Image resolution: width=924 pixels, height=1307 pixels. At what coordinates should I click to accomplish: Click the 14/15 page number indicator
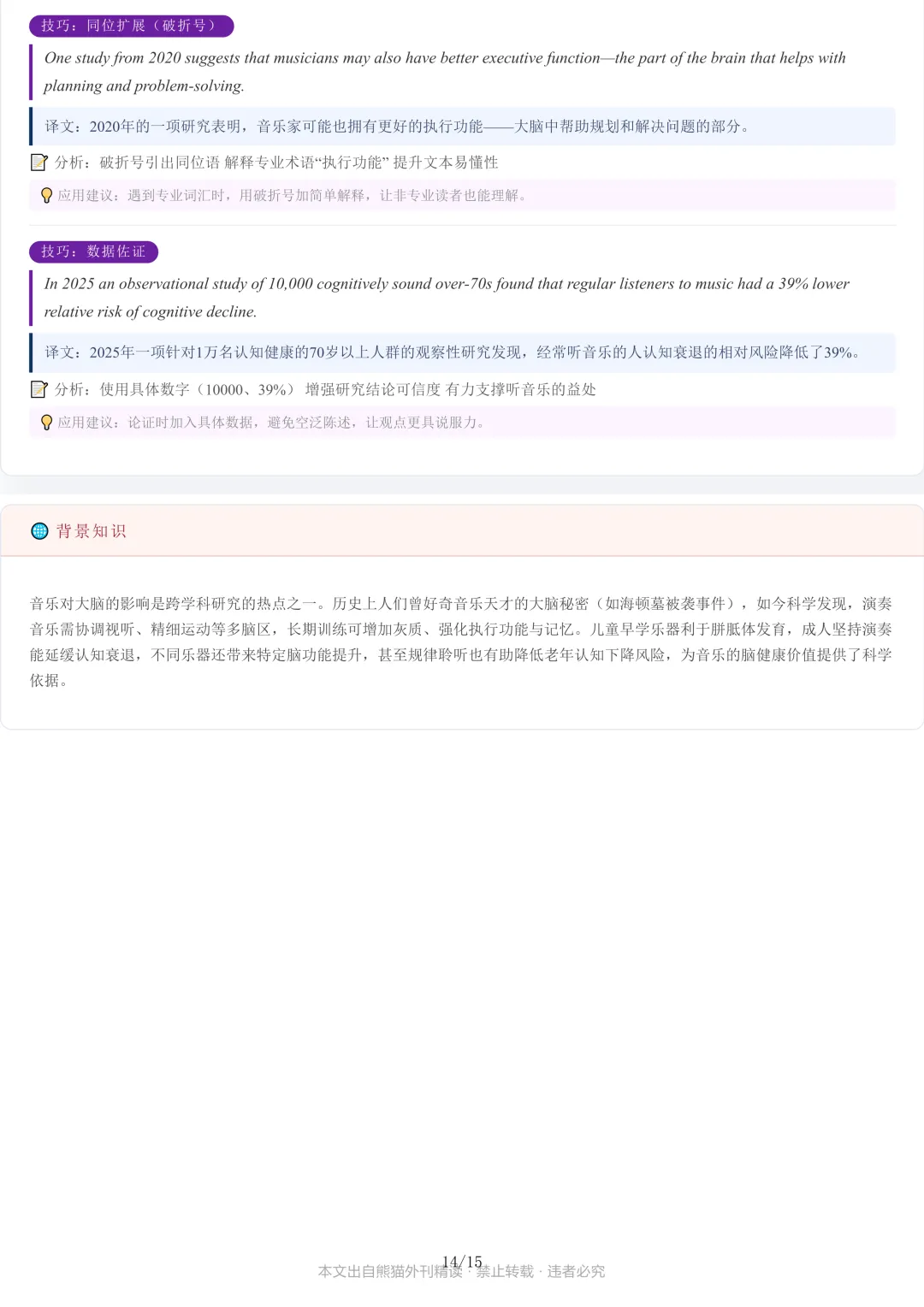coord(462,1262)
